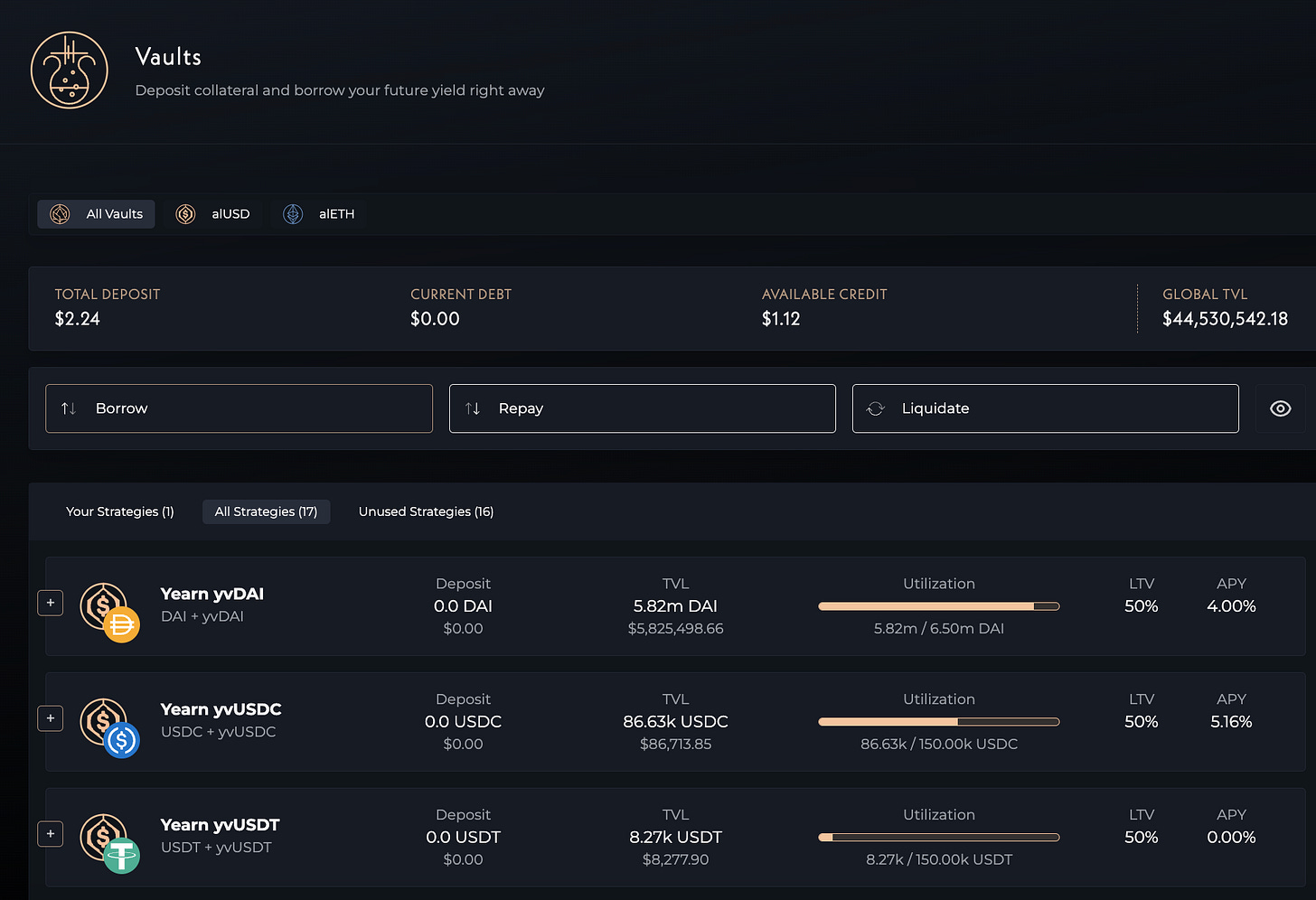Click the yvUSDC utilization progress bar
1316x900 pixels.
point(939,722)
